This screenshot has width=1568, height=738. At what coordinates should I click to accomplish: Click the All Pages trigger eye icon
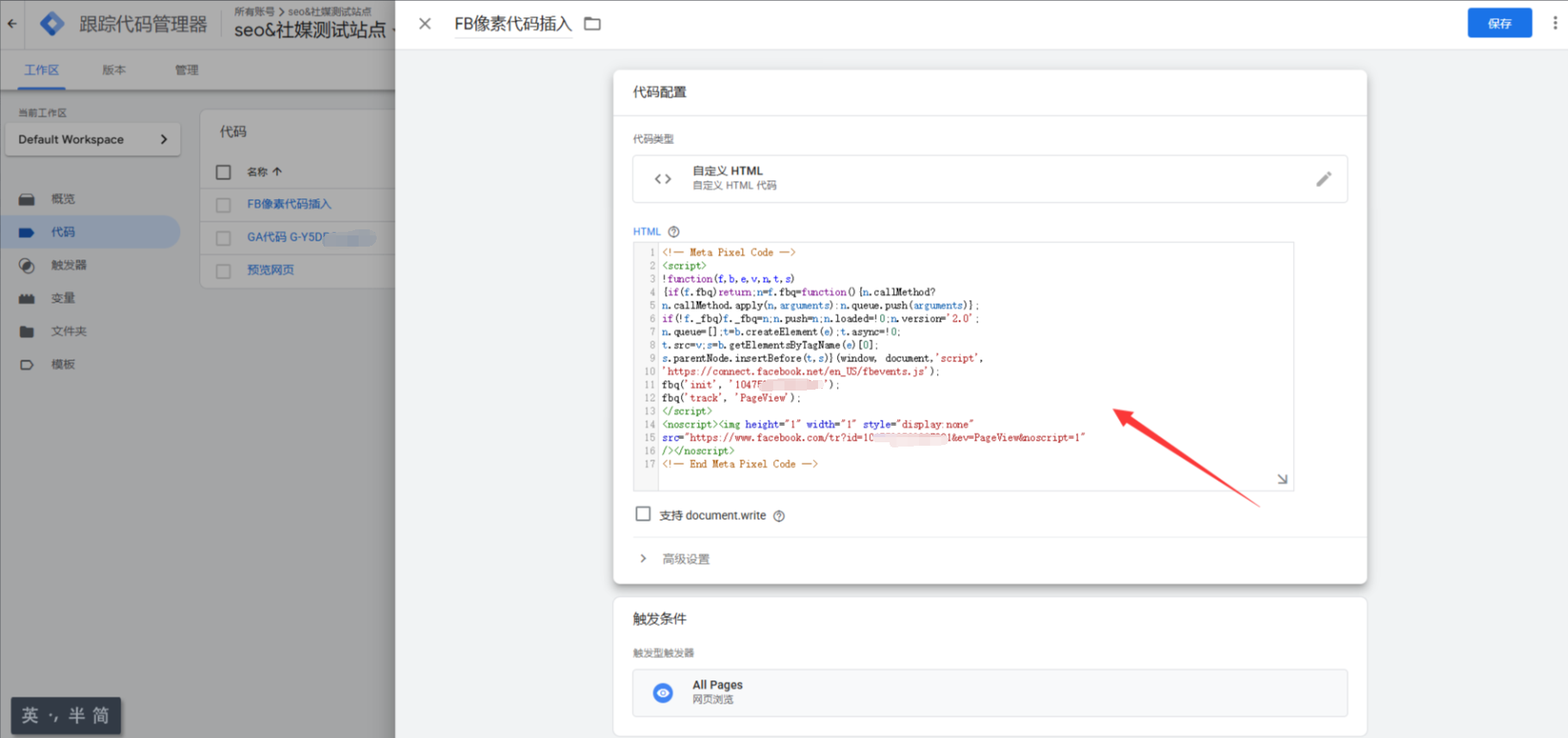coord(663,692)
